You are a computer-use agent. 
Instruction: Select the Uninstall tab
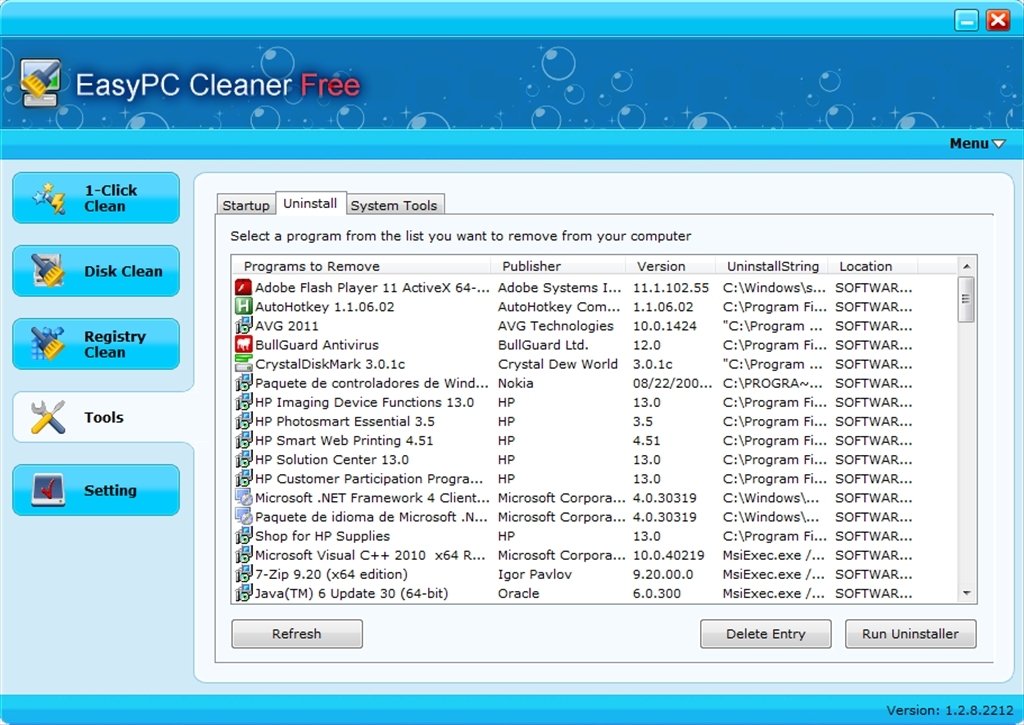click(x=310, y=203)
